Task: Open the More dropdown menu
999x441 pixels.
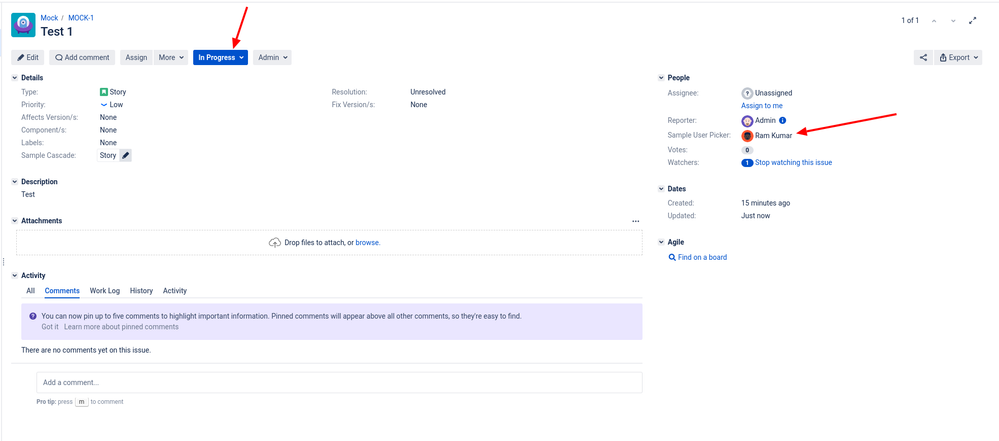Action: tap(171, 57)
